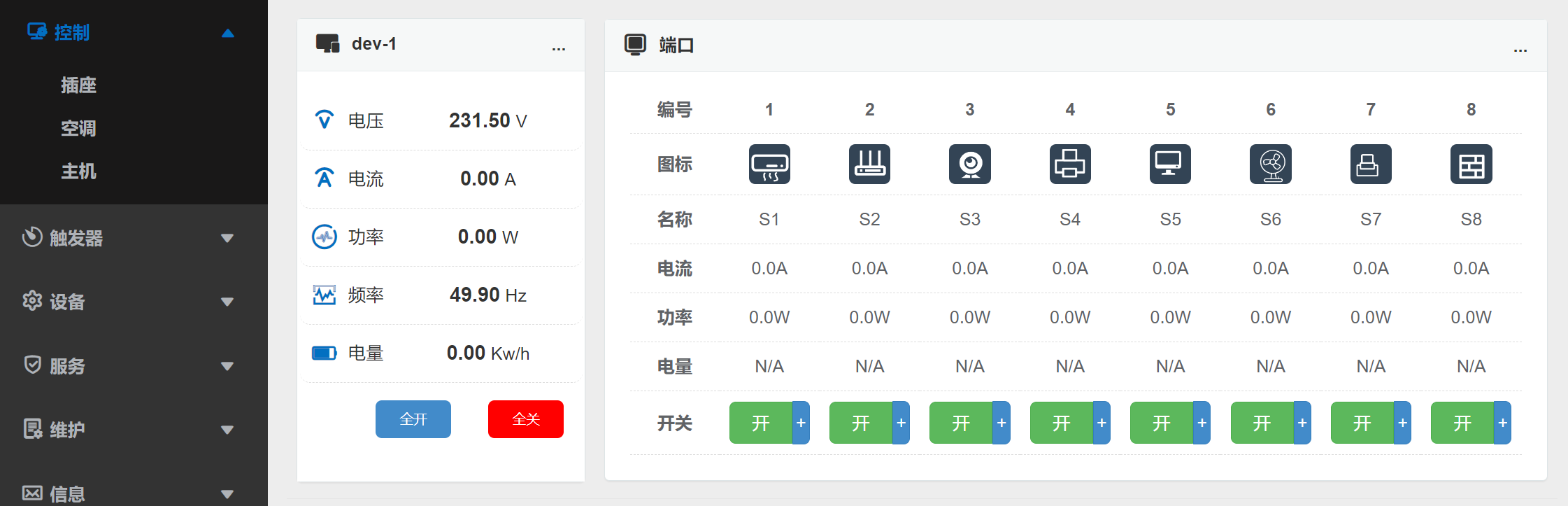Select the 服务 sidebar label

67,366
